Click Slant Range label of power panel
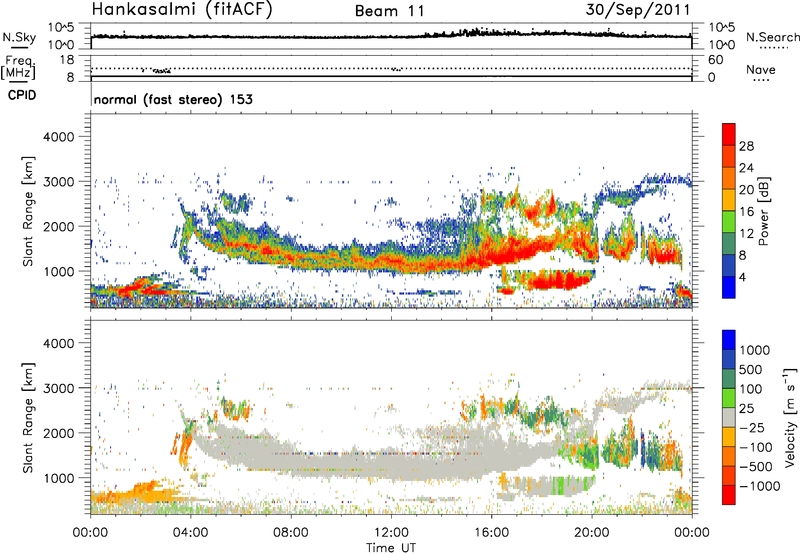 coord(28,211)
